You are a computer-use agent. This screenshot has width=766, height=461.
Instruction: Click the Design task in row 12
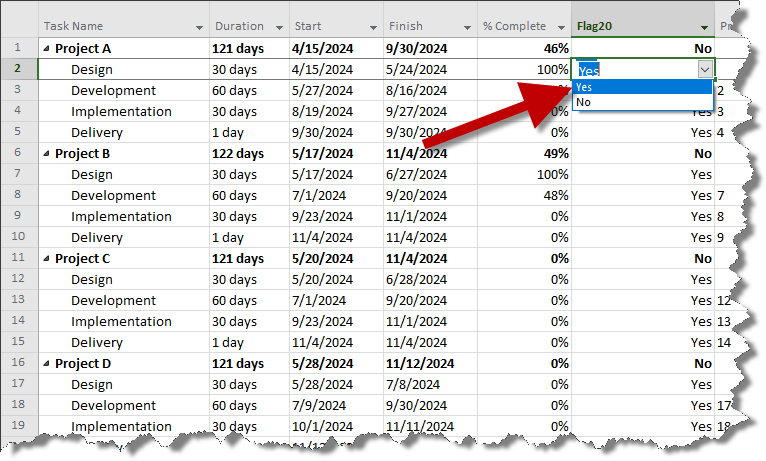click(x=92, y=280)
